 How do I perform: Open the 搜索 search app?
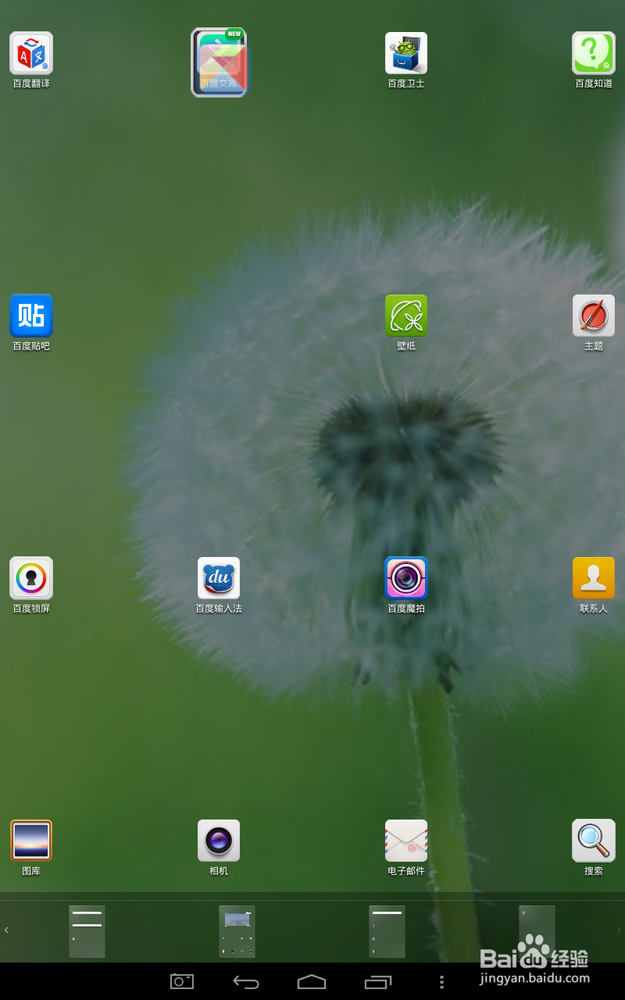pyautogui.click(x=594, y=841)
